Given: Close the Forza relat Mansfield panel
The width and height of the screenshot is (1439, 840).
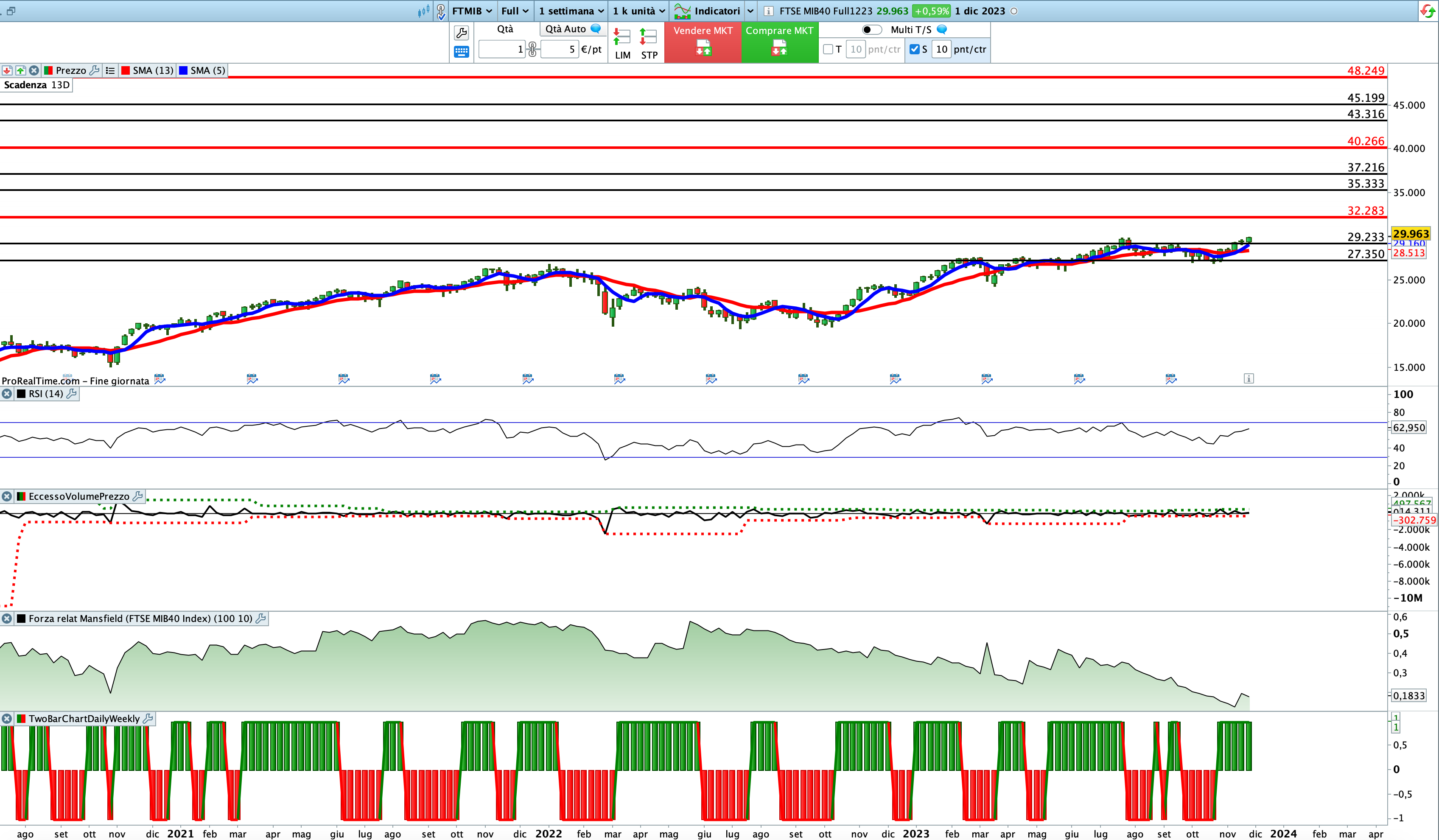Looking at the screenshot, I should click(x=7, y=619).
